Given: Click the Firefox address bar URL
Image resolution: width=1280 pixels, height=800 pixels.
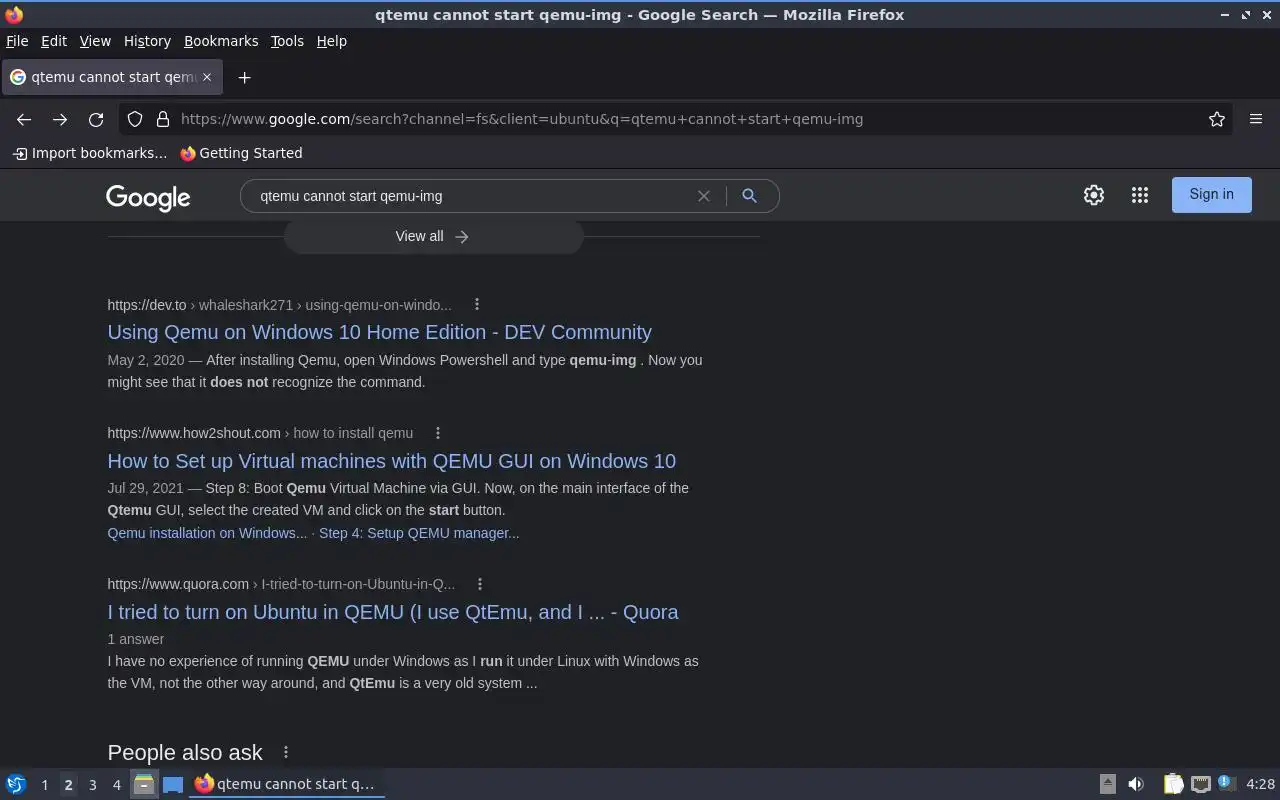Looking at the screenshot, I should (x=522, y=119).
